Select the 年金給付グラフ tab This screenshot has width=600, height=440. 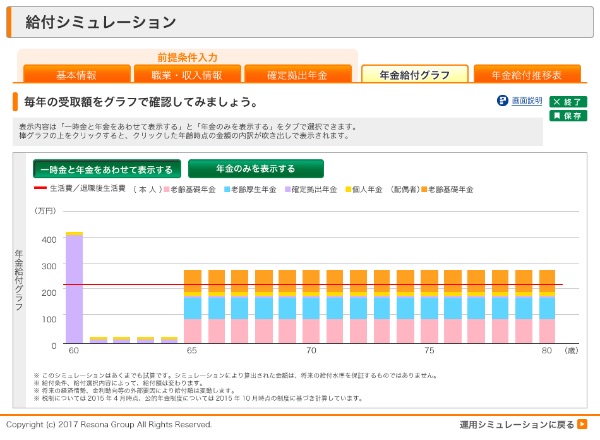[415, 75]
